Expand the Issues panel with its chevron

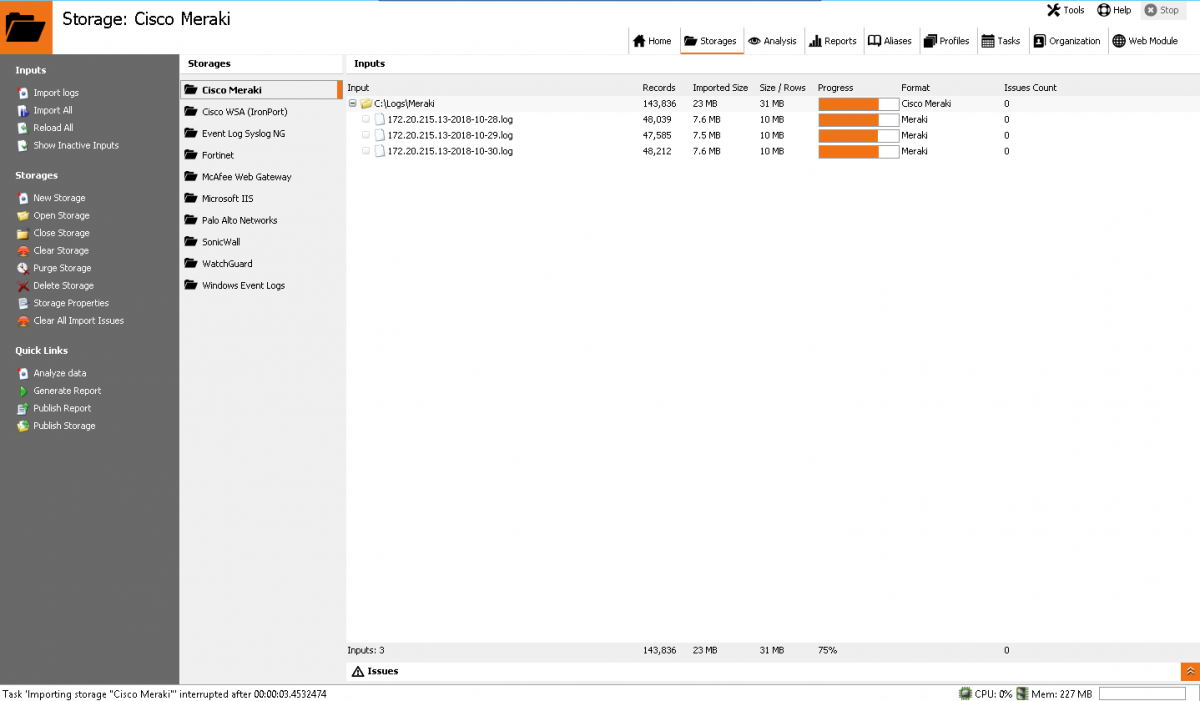pyautogui.click(x=1190, y=671)
